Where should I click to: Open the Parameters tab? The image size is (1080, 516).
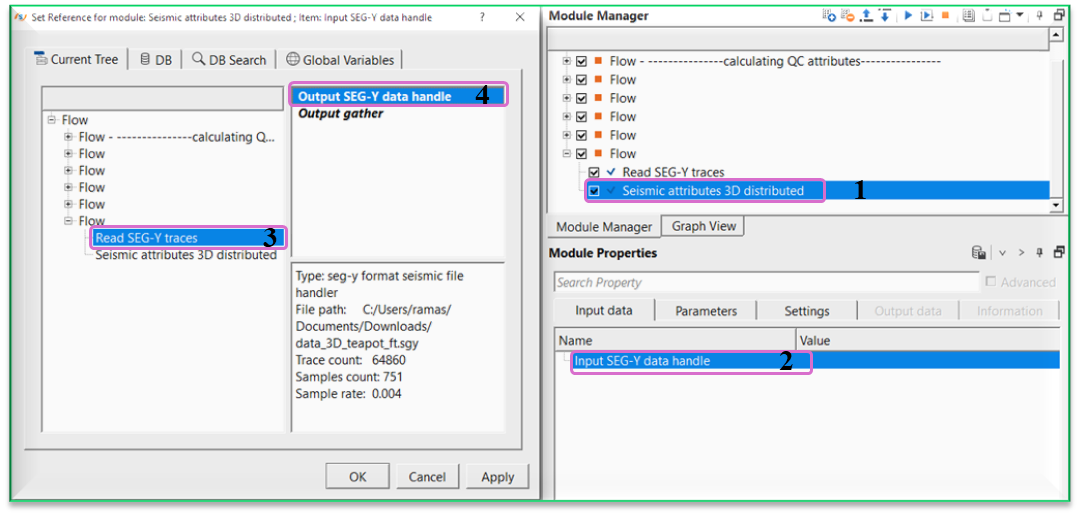coord(706,311)
